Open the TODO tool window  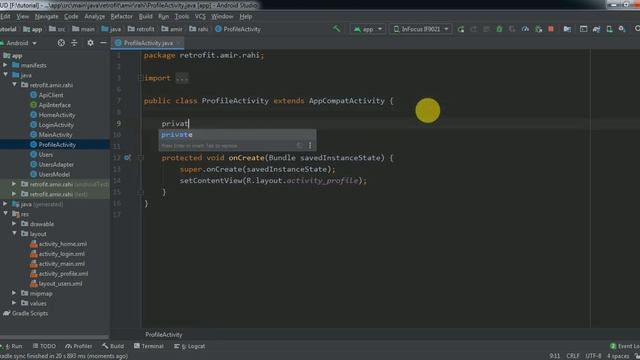pyautogui.click(x=44, y=346)
